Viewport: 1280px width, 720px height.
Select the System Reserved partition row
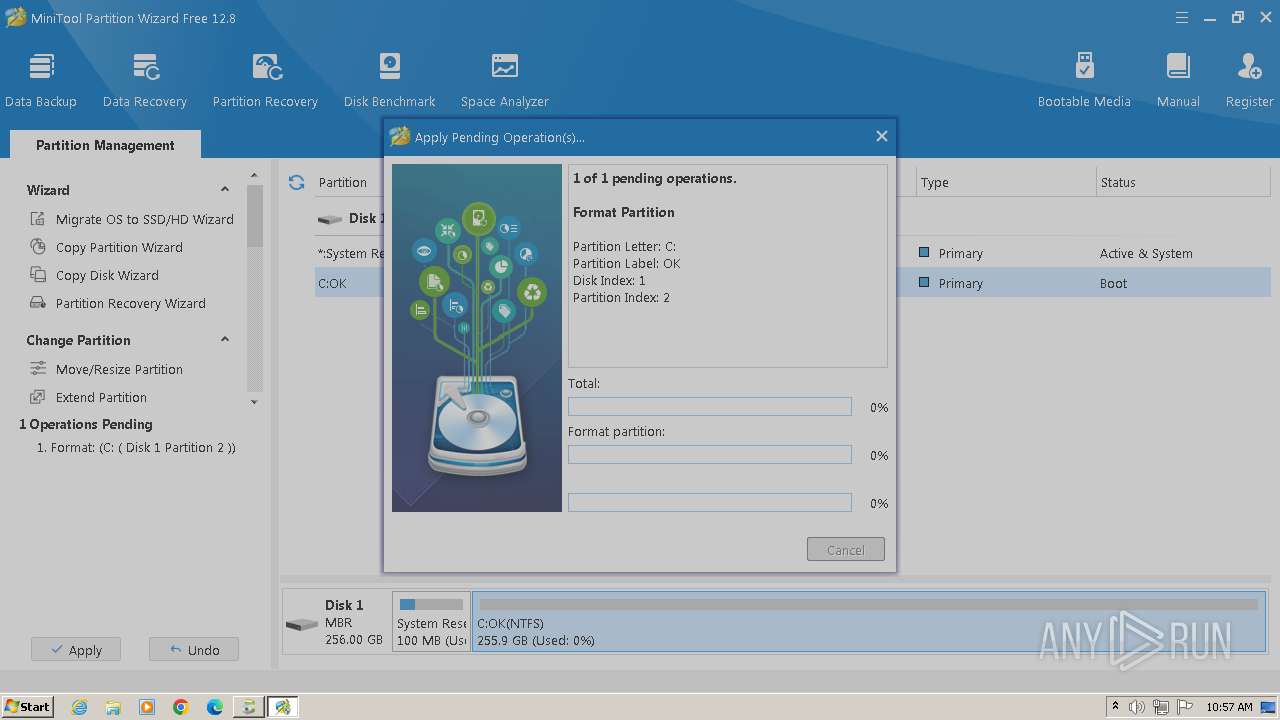[x=792, y=253]
